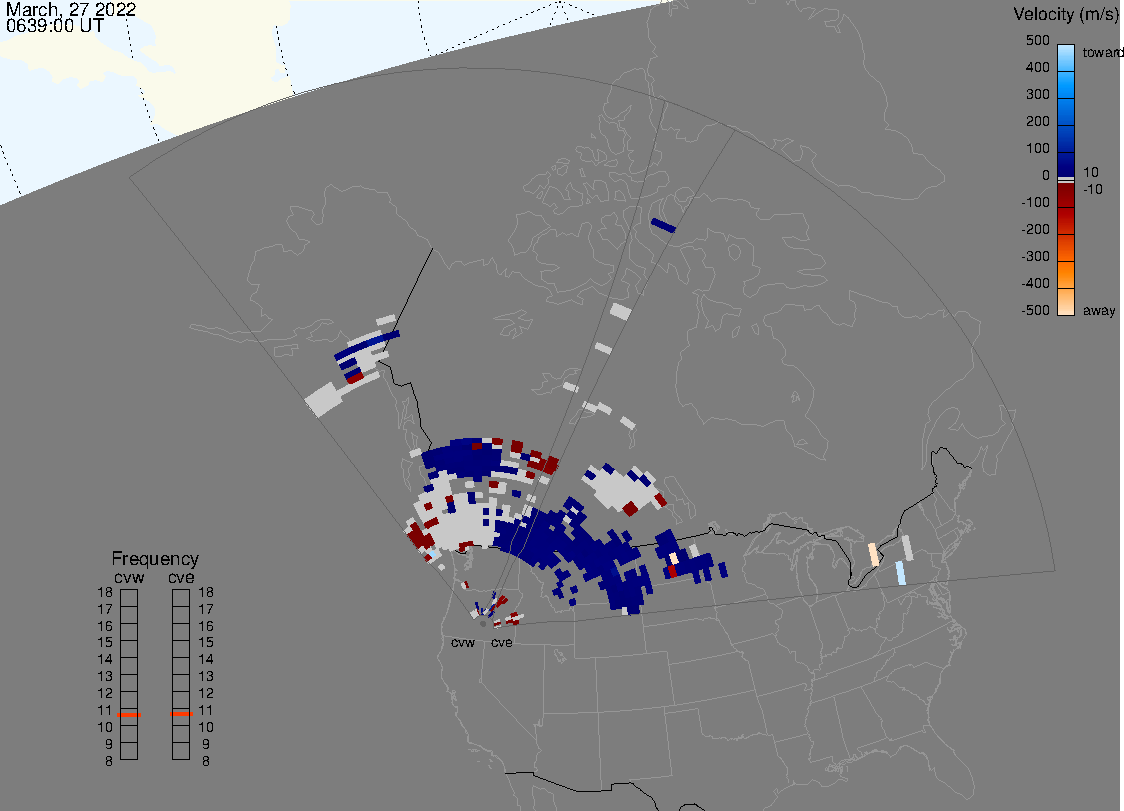
Task: Click the time stamp "0639:00 UT"
Action: point(55,26)
